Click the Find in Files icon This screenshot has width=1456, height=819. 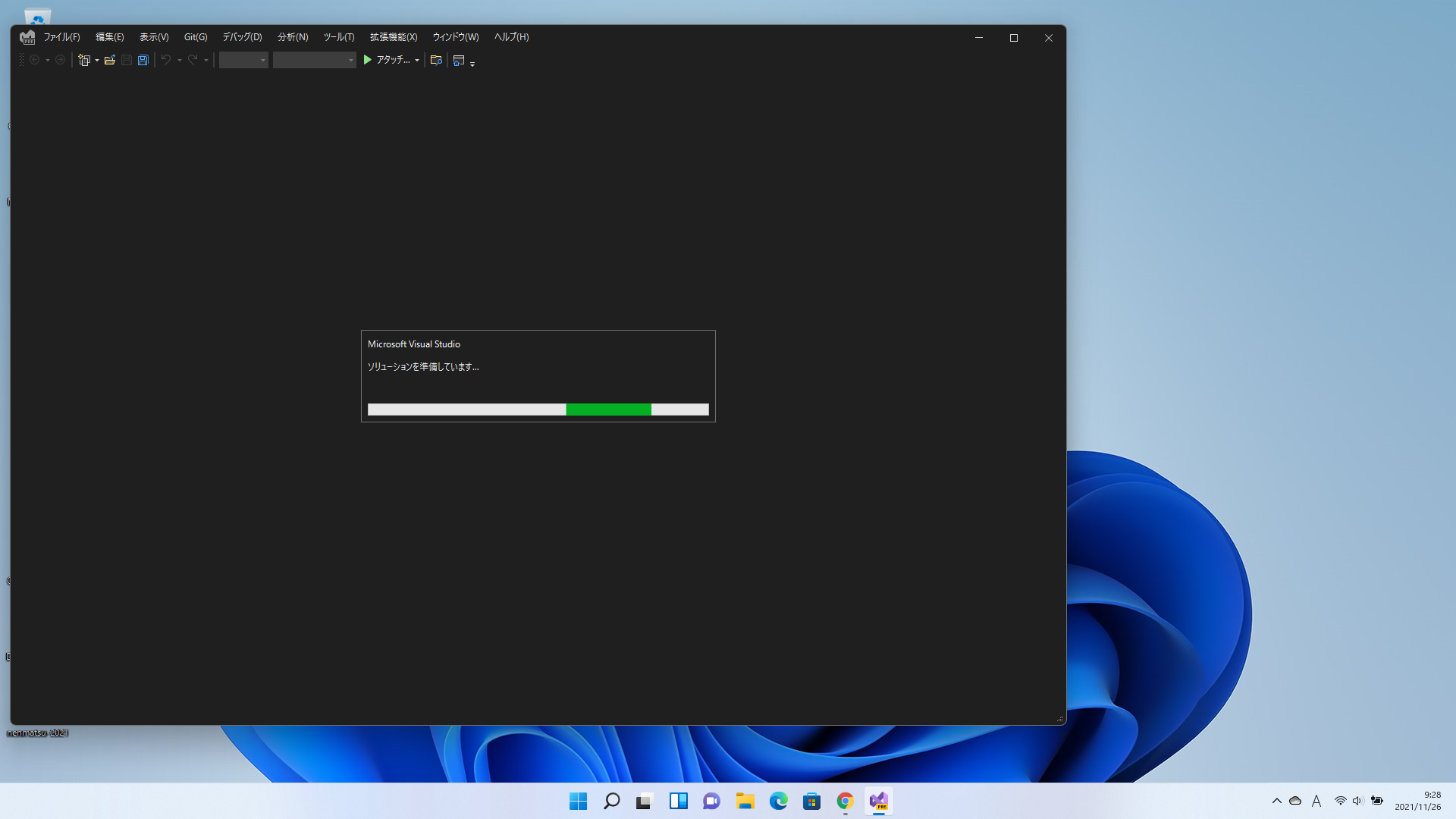click(436, 60)
